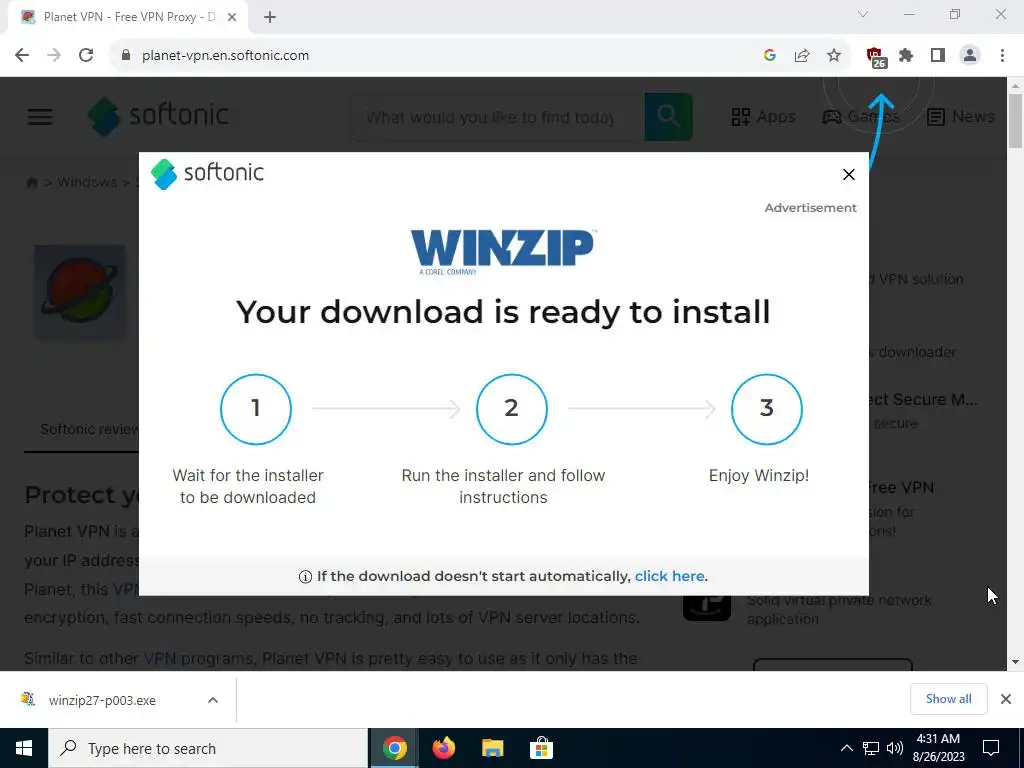Click the 'click here' download link
The image size is (1024, 768).
669,576
